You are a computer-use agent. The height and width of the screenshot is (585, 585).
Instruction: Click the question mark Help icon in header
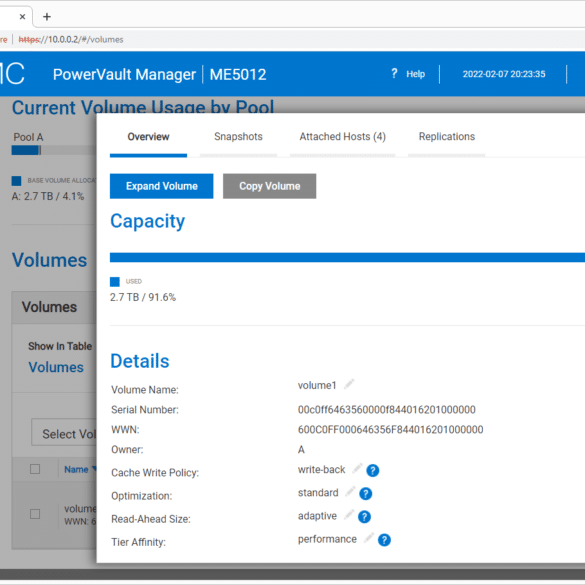pyautogui.click(x=394, y=73)
